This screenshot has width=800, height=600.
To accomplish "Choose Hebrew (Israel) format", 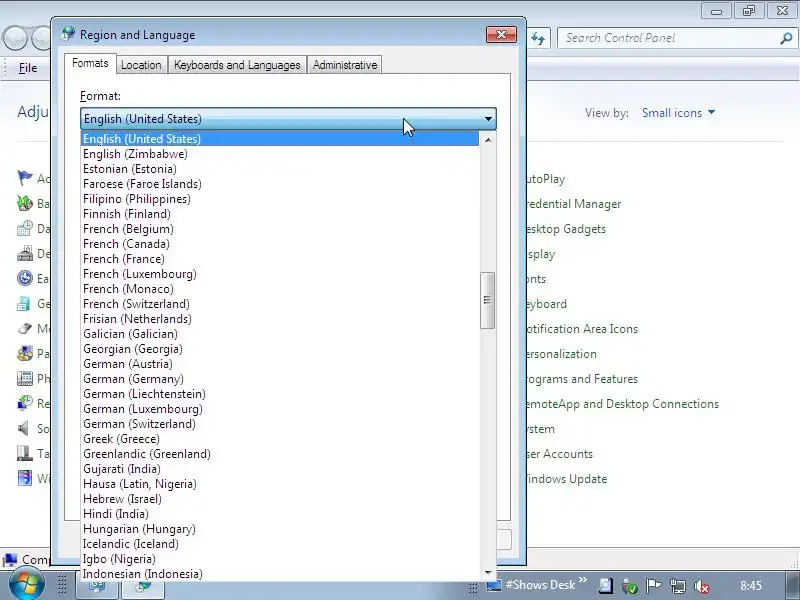I will pos(280,499).
